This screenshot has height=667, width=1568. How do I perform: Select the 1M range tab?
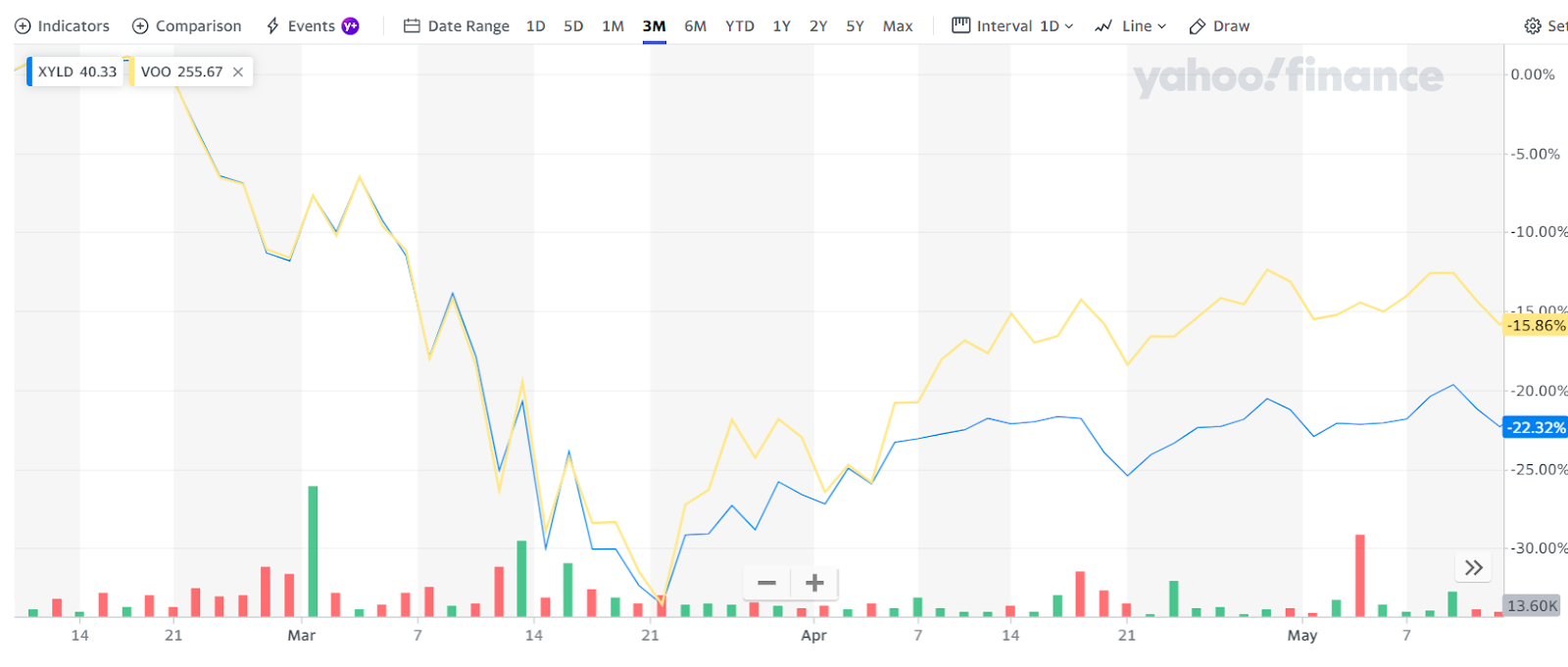(613, 26)
